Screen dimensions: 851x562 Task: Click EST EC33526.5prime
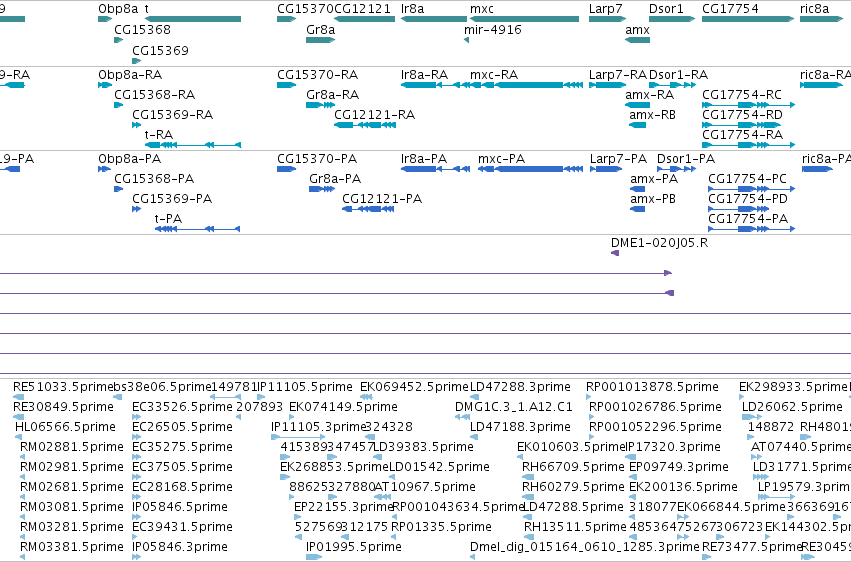click(182, 407)
